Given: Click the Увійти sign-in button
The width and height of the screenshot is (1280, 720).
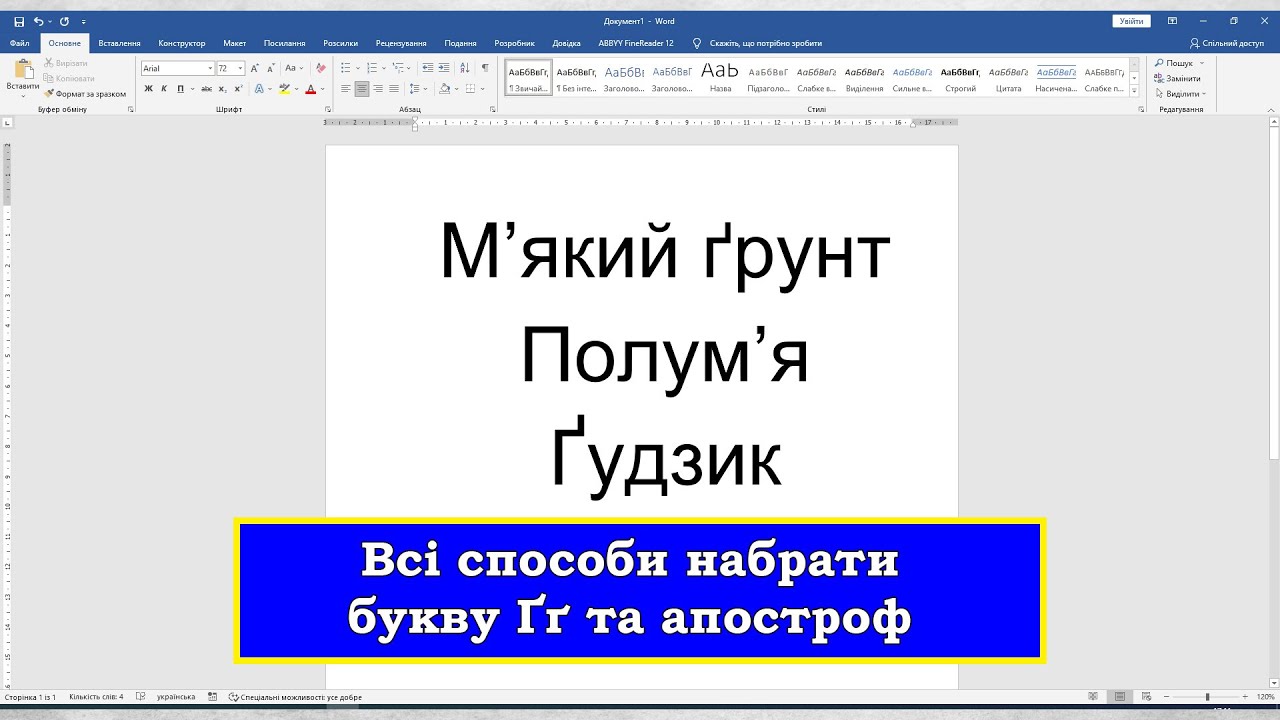Looking at the screenshot, I should click(1131, 21).
